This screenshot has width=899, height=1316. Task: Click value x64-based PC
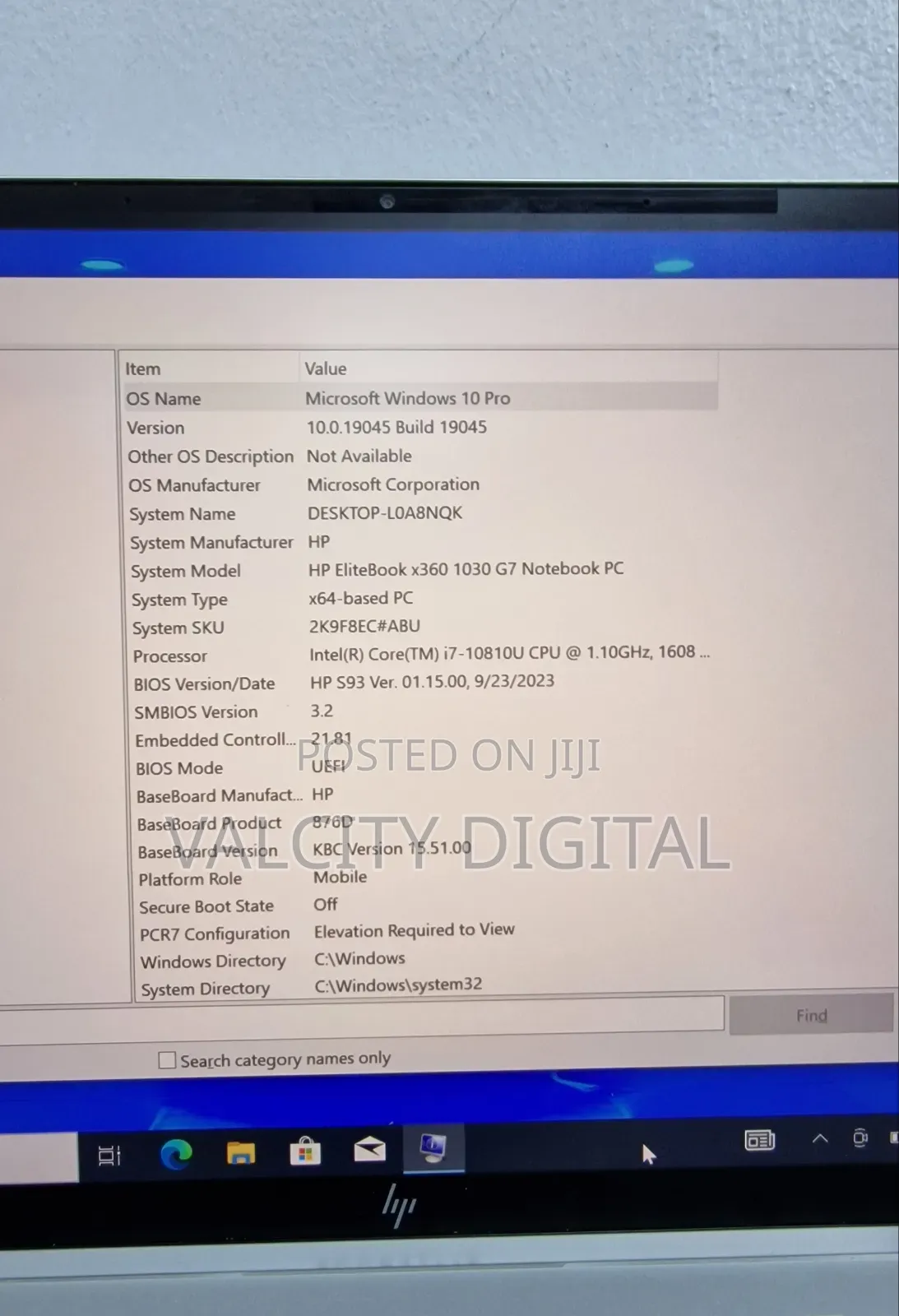(361, 598)
